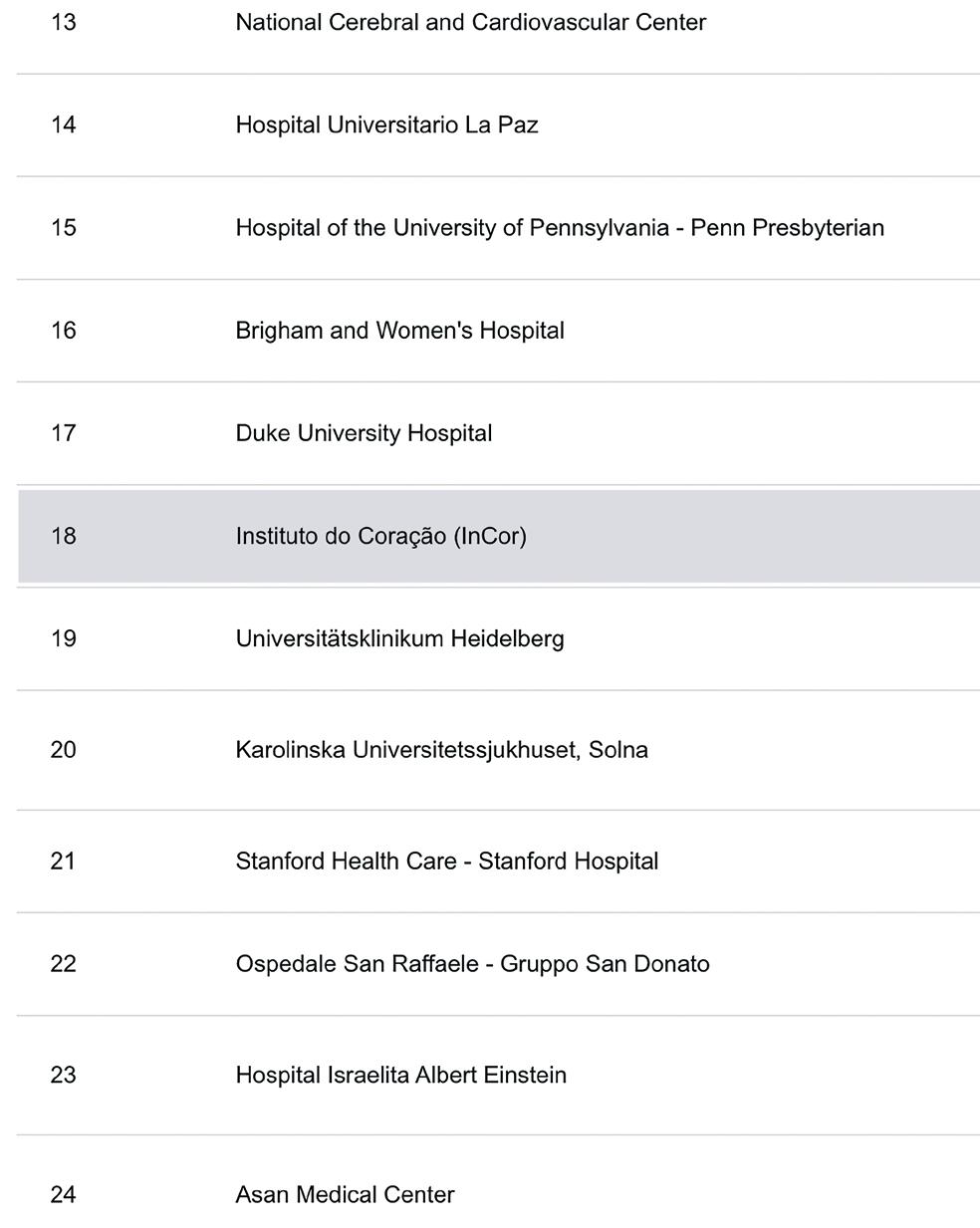Screen dimensions: 980x1228
Task: Click rank number 14
Action: [x=63, y=125]
